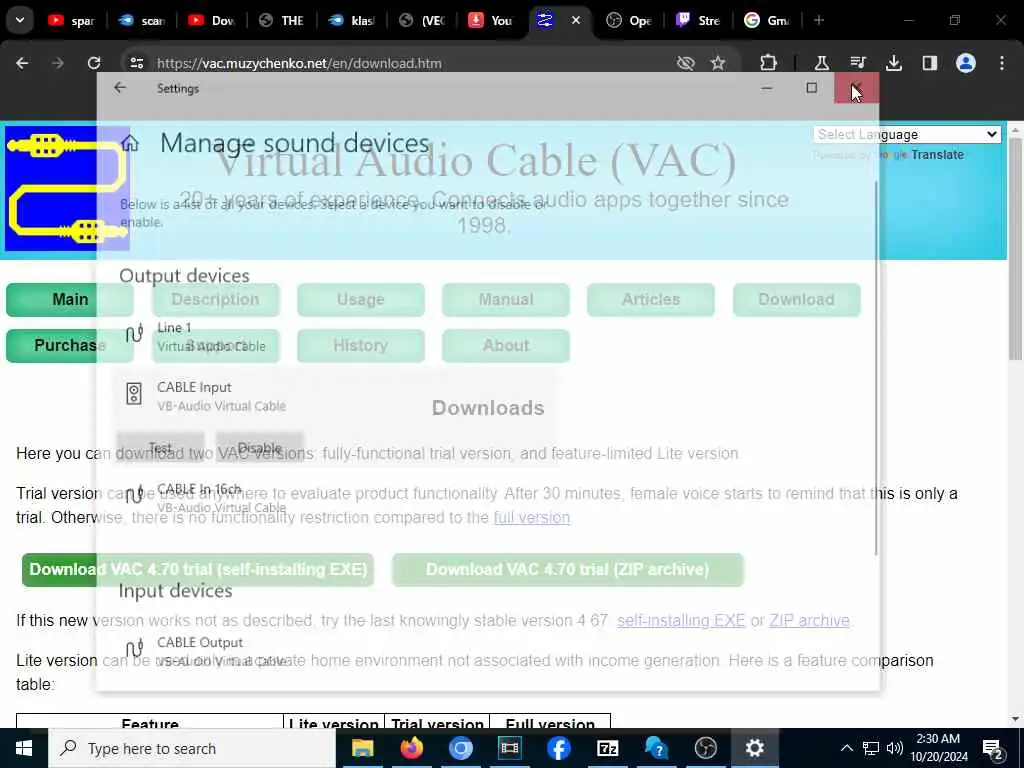The image size is (1024, 768).
Task: Open version 4.67 'ZIP archive' link
Action: tap(809, 620)
